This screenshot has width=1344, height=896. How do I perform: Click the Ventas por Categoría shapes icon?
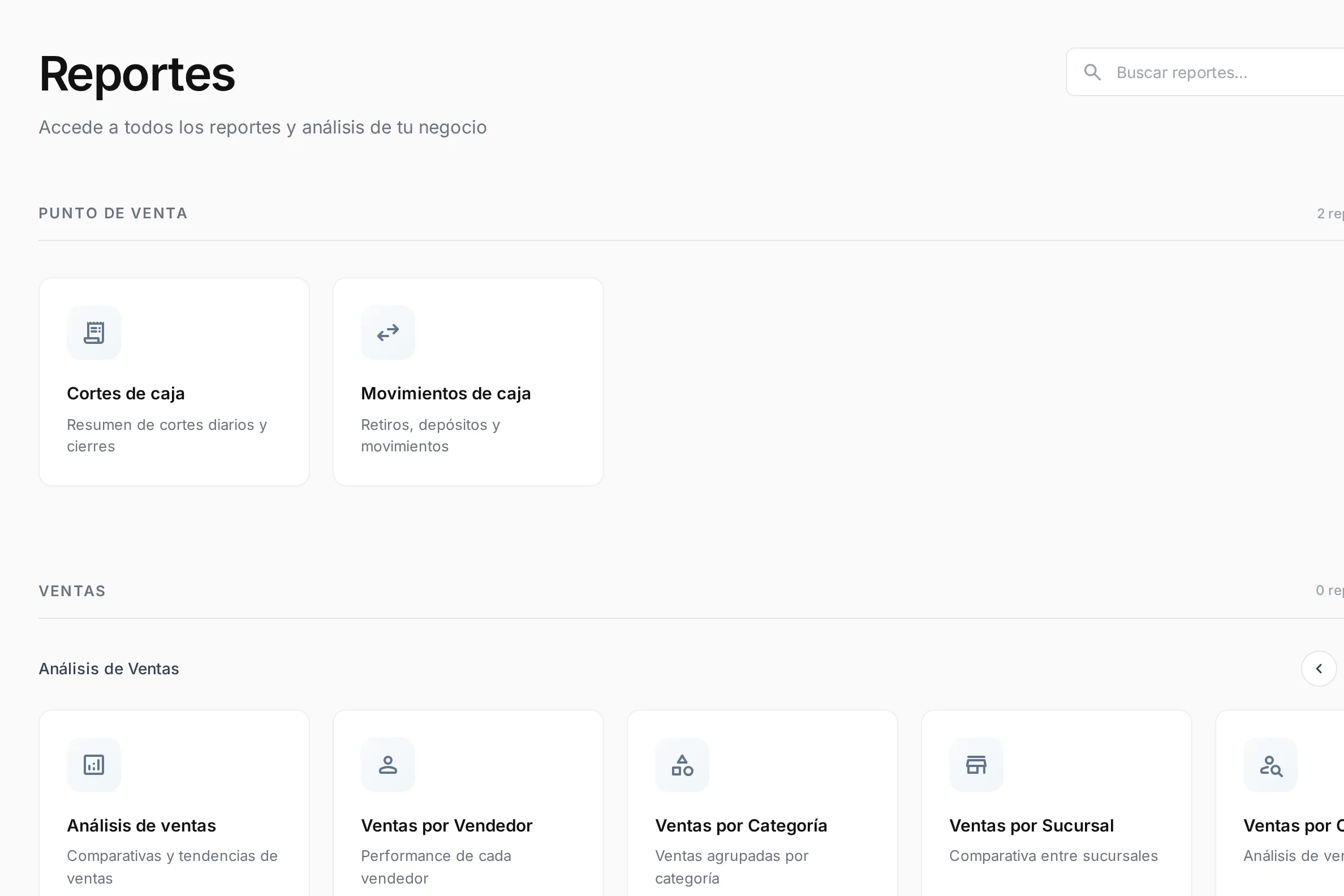tap(682, 765)
